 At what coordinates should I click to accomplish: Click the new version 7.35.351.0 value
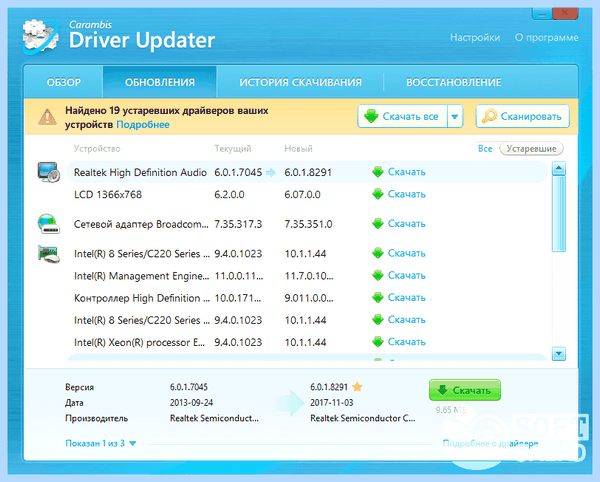(308, 224)
